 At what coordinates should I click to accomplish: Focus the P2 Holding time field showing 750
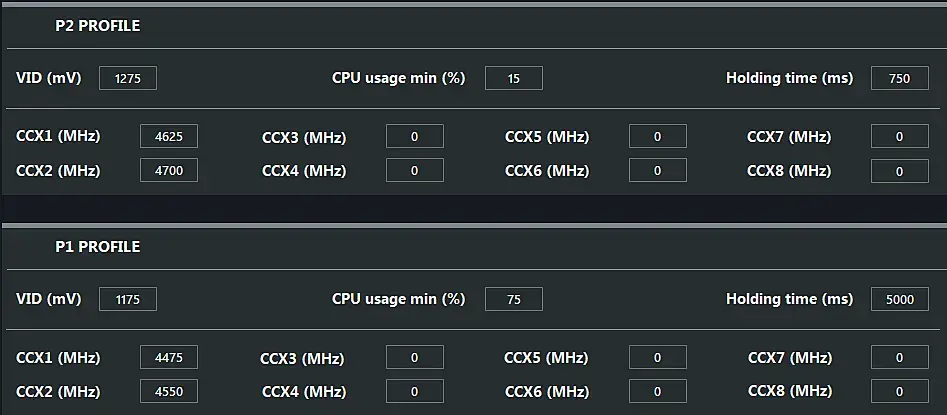click(900, 78)
